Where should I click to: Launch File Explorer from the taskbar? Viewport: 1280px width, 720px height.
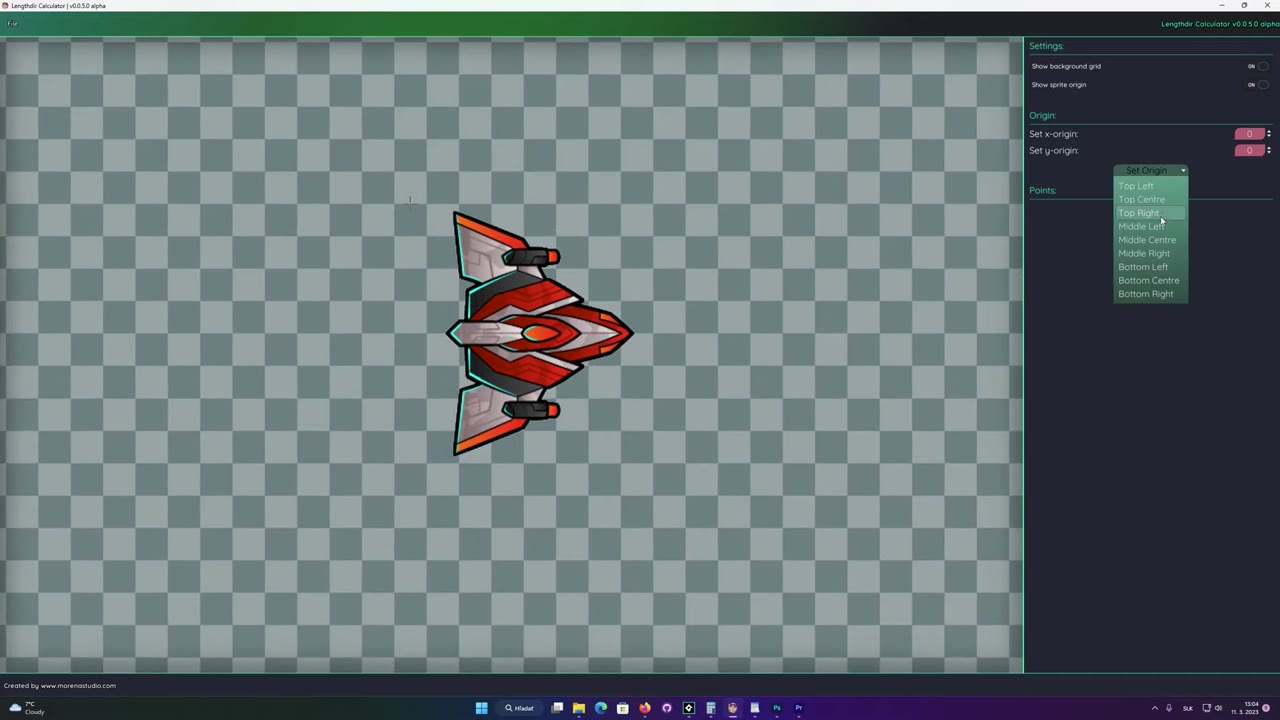[x=579, y=708]
